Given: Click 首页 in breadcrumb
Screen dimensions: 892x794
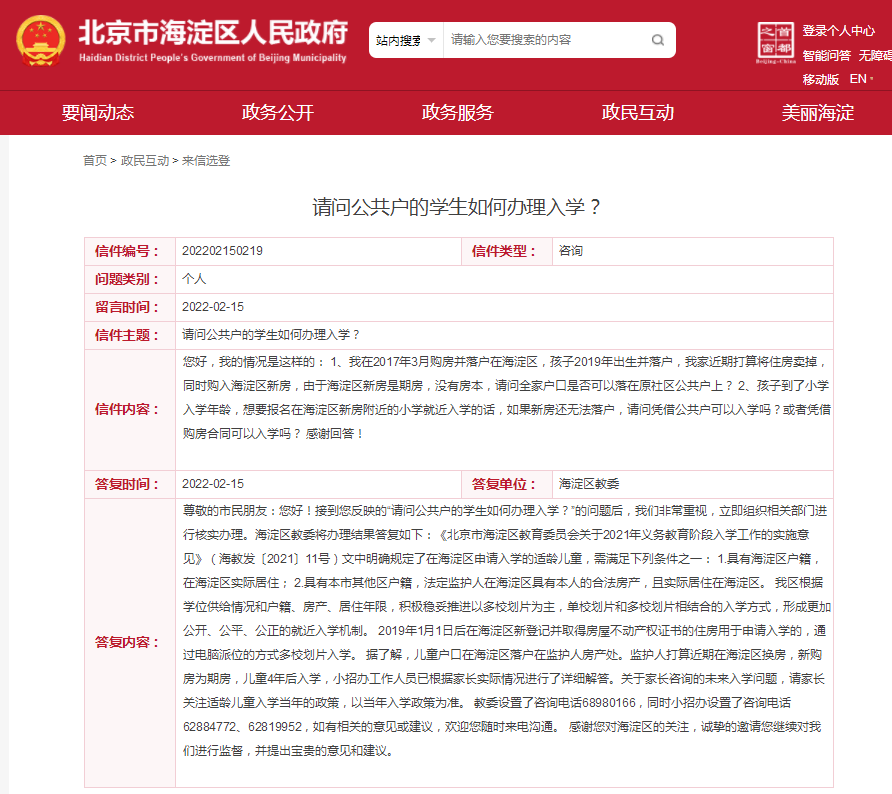Looking at the screenshot, I should tap(95, 160).
